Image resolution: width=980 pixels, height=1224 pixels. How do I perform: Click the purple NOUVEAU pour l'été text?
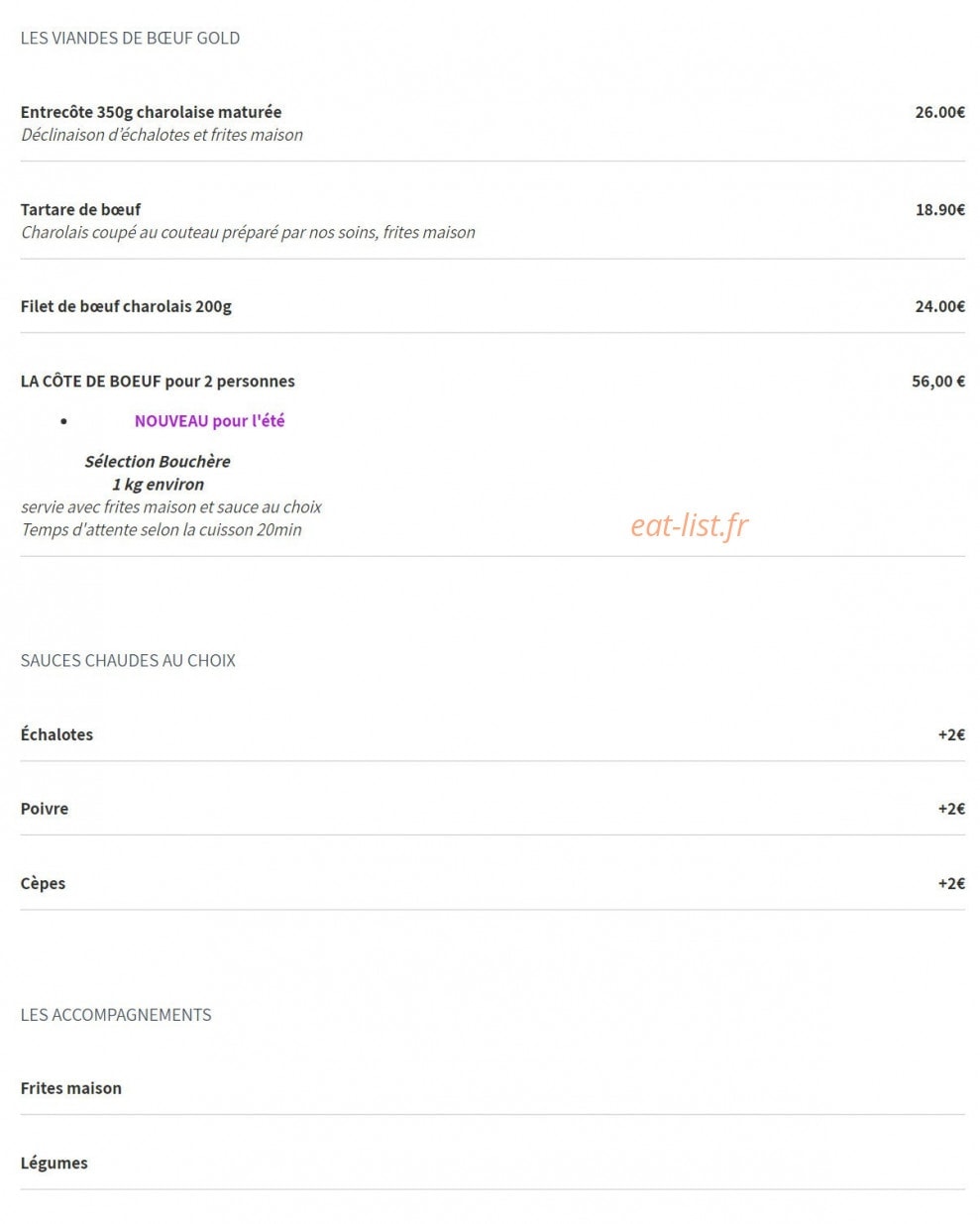point(209,420)
